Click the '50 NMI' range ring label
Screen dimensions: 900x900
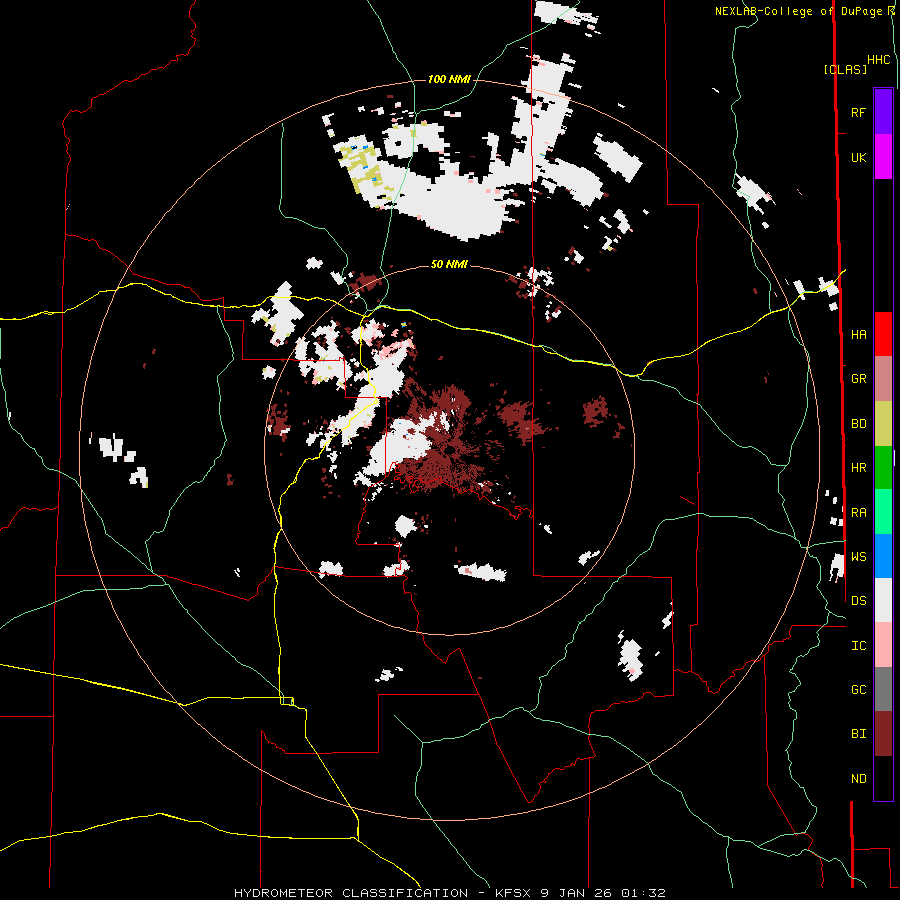(x=449, y=264)
